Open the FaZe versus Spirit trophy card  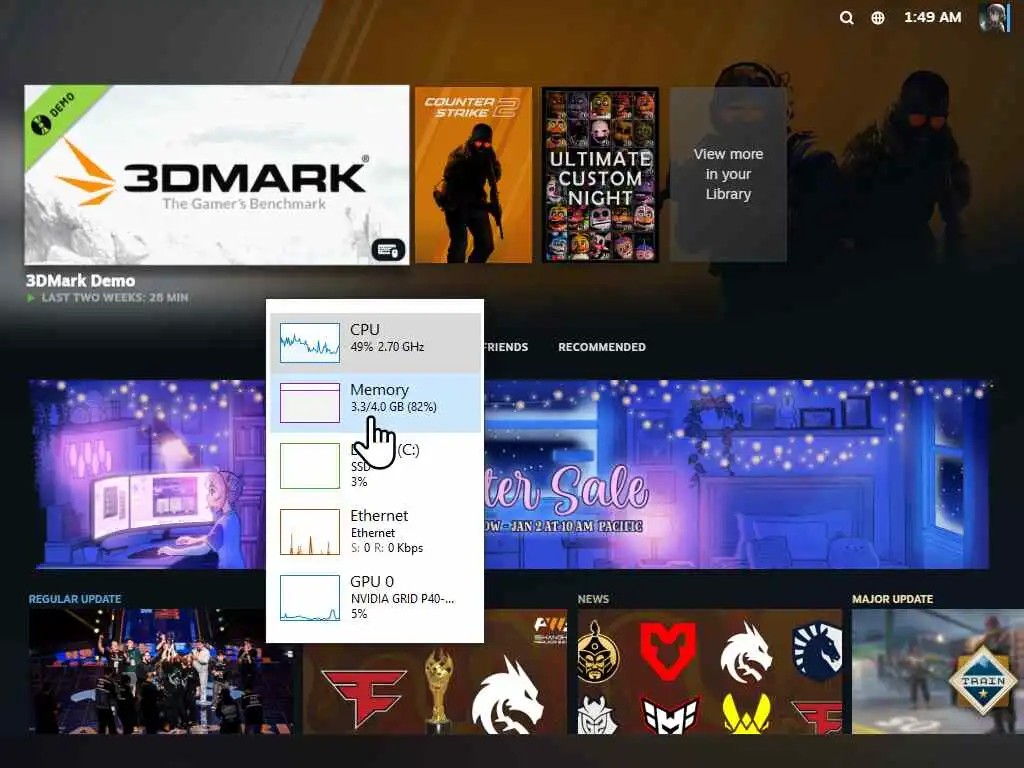[x=434, y=672]
